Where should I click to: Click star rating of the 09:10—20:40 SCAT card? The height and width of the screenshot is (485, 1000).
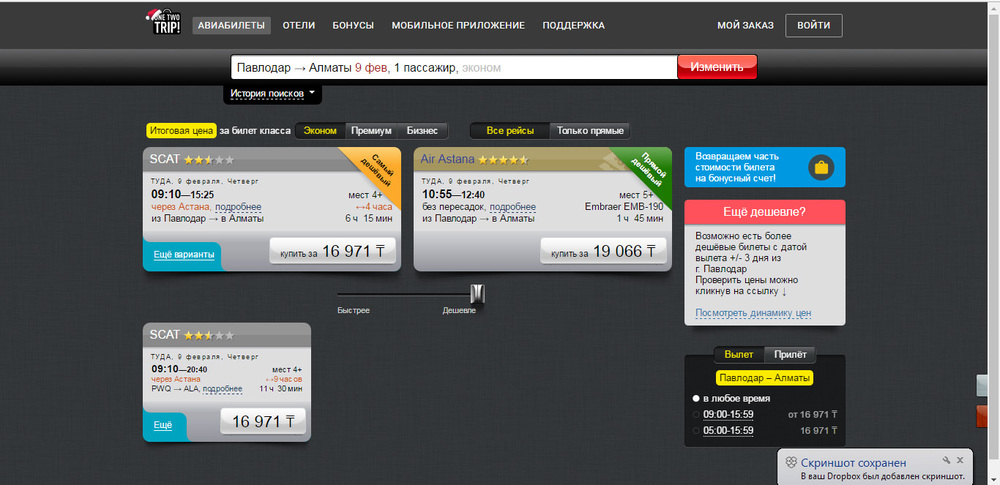coord(209,335)
